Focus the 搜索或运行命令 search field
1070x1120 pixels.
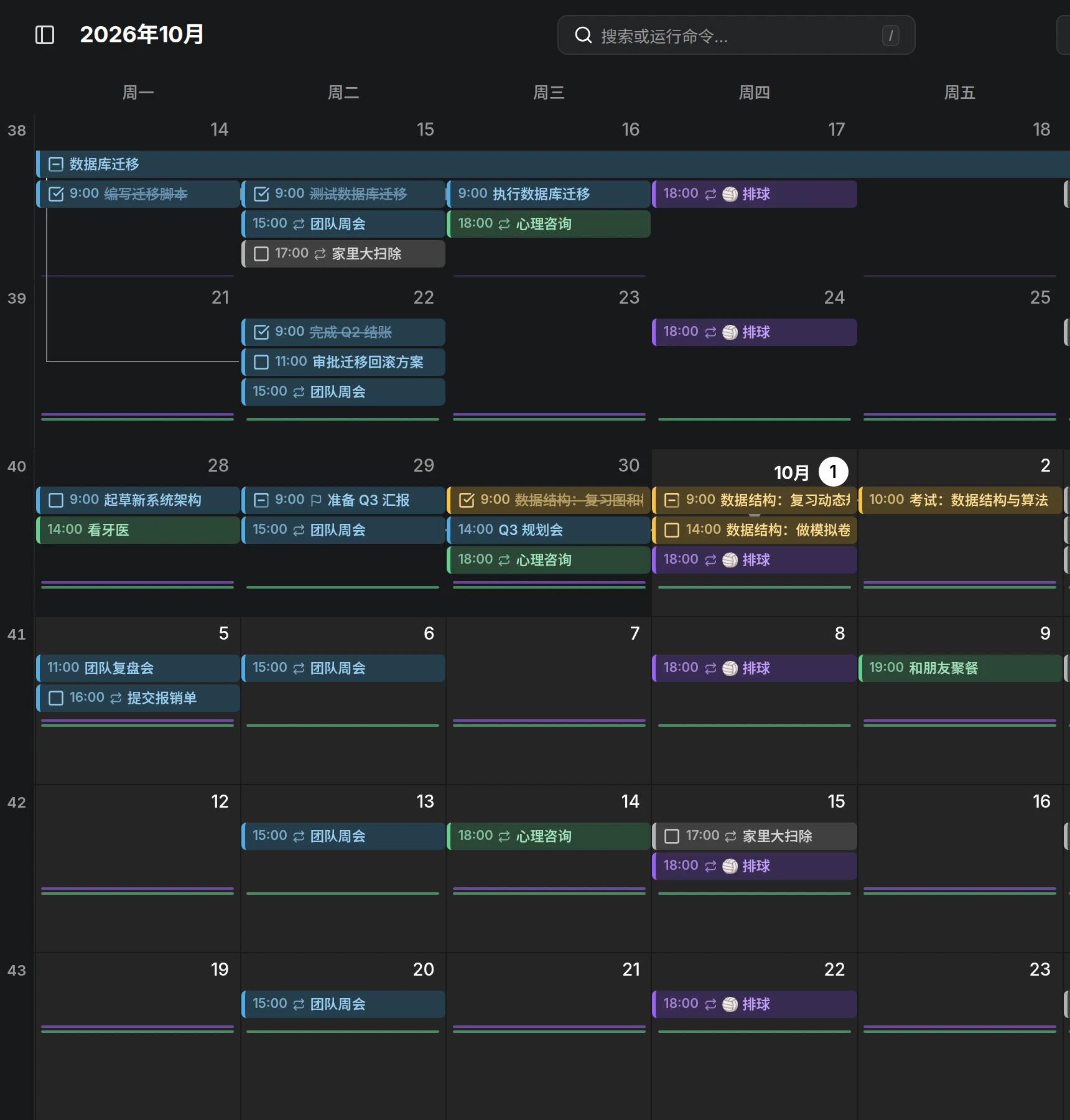click(x=737, y=35)
